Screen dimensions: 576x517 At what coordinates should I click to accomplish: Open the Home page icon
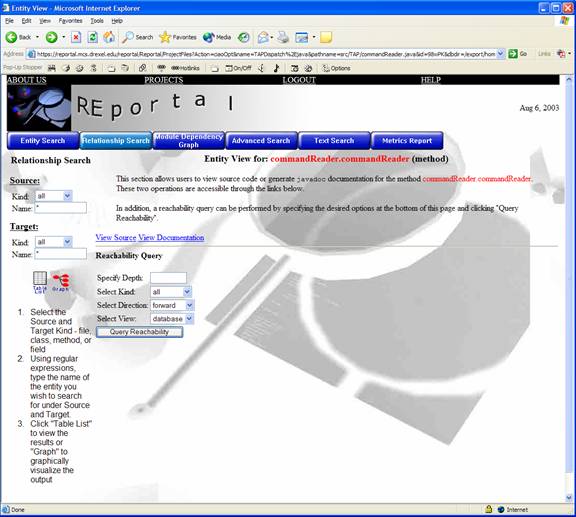[x=109, y=37]
